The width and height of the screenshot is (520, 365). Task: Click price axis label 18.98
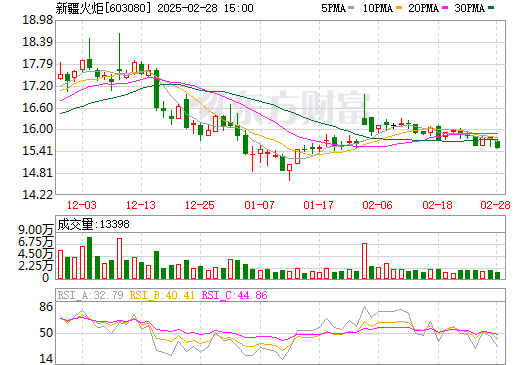click(37, 20)
